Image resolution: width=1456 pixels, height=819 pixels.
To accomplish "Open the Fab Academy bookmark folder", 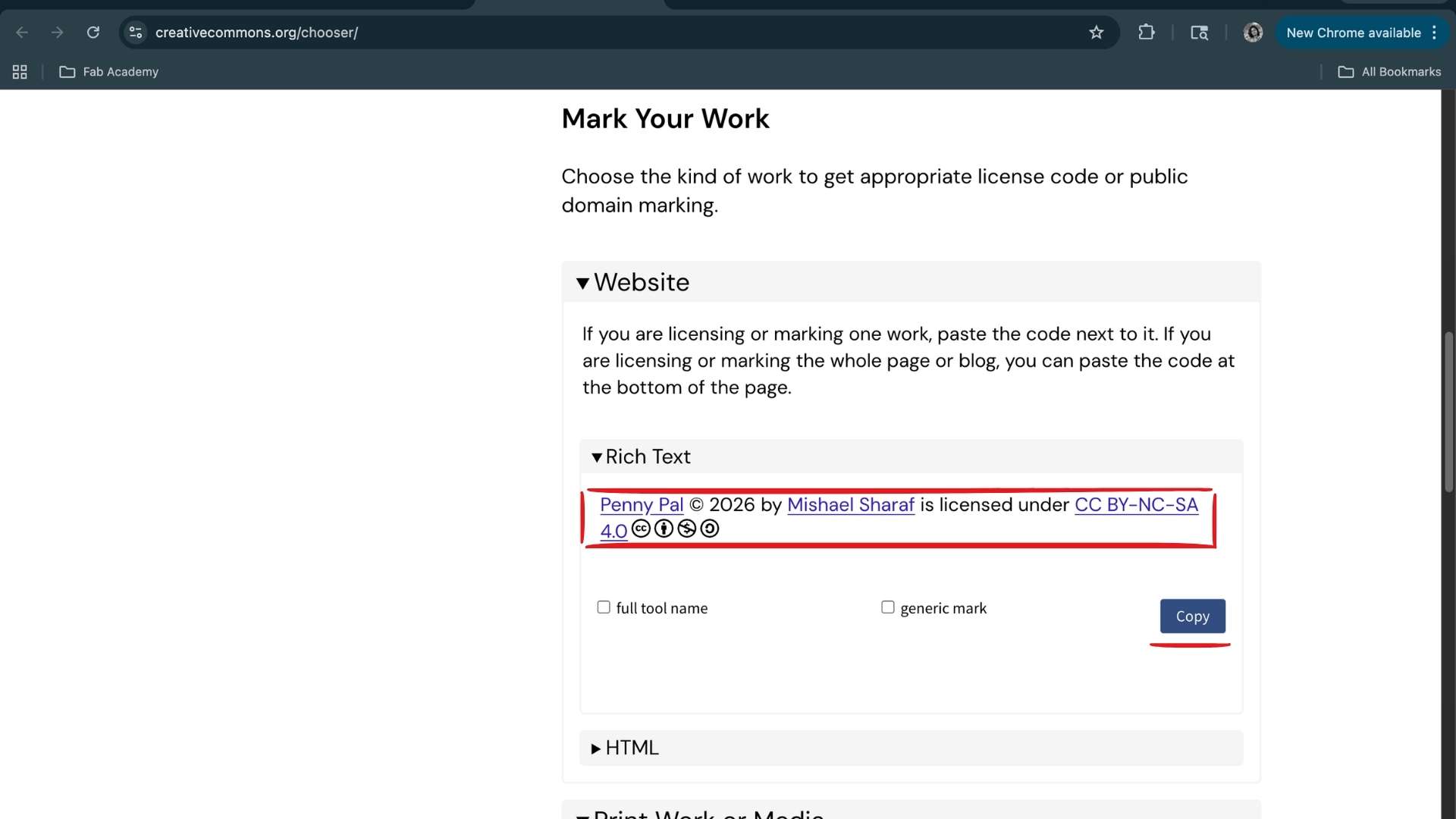I will pos(109,72).
